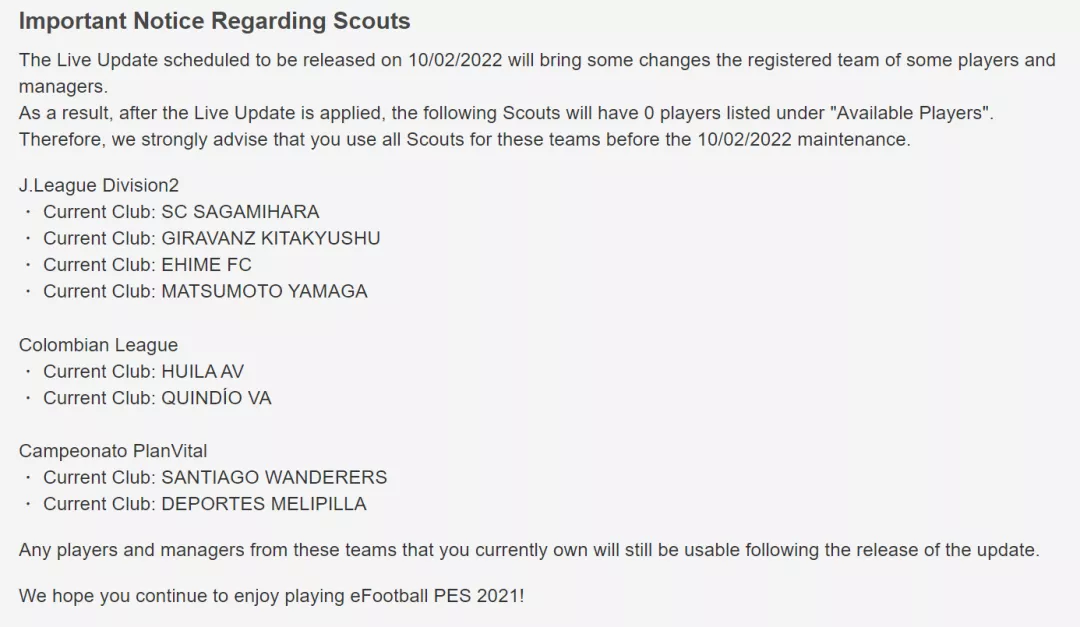Click the 10/02/2022 maintenance date text
The image size is (1080, 627).
click(x=744, y=139)
